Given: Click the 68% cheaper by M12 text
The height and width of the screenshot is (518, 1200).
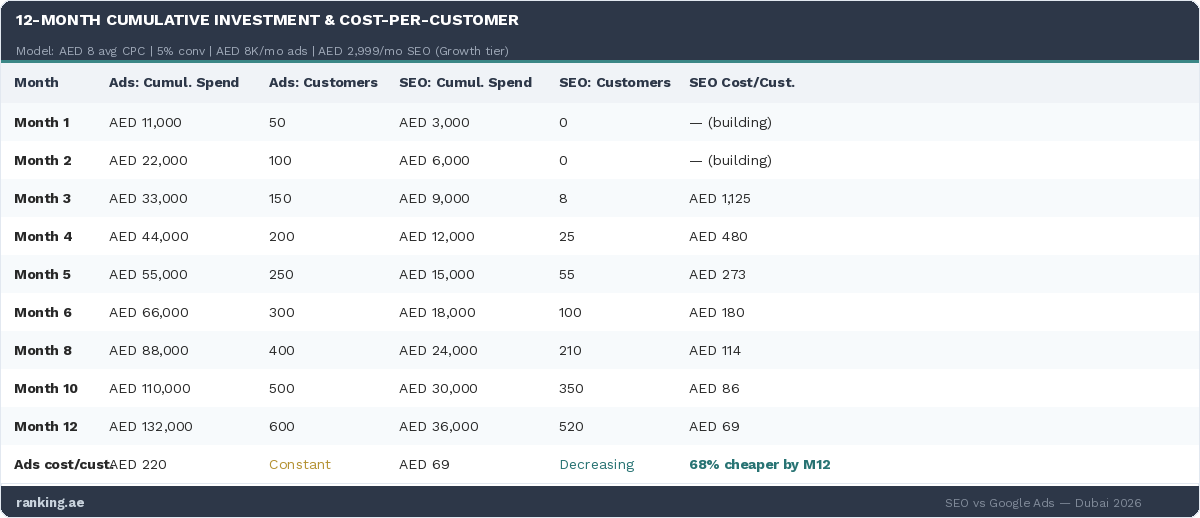Looking at the screenshot, I should click(759, 465).
